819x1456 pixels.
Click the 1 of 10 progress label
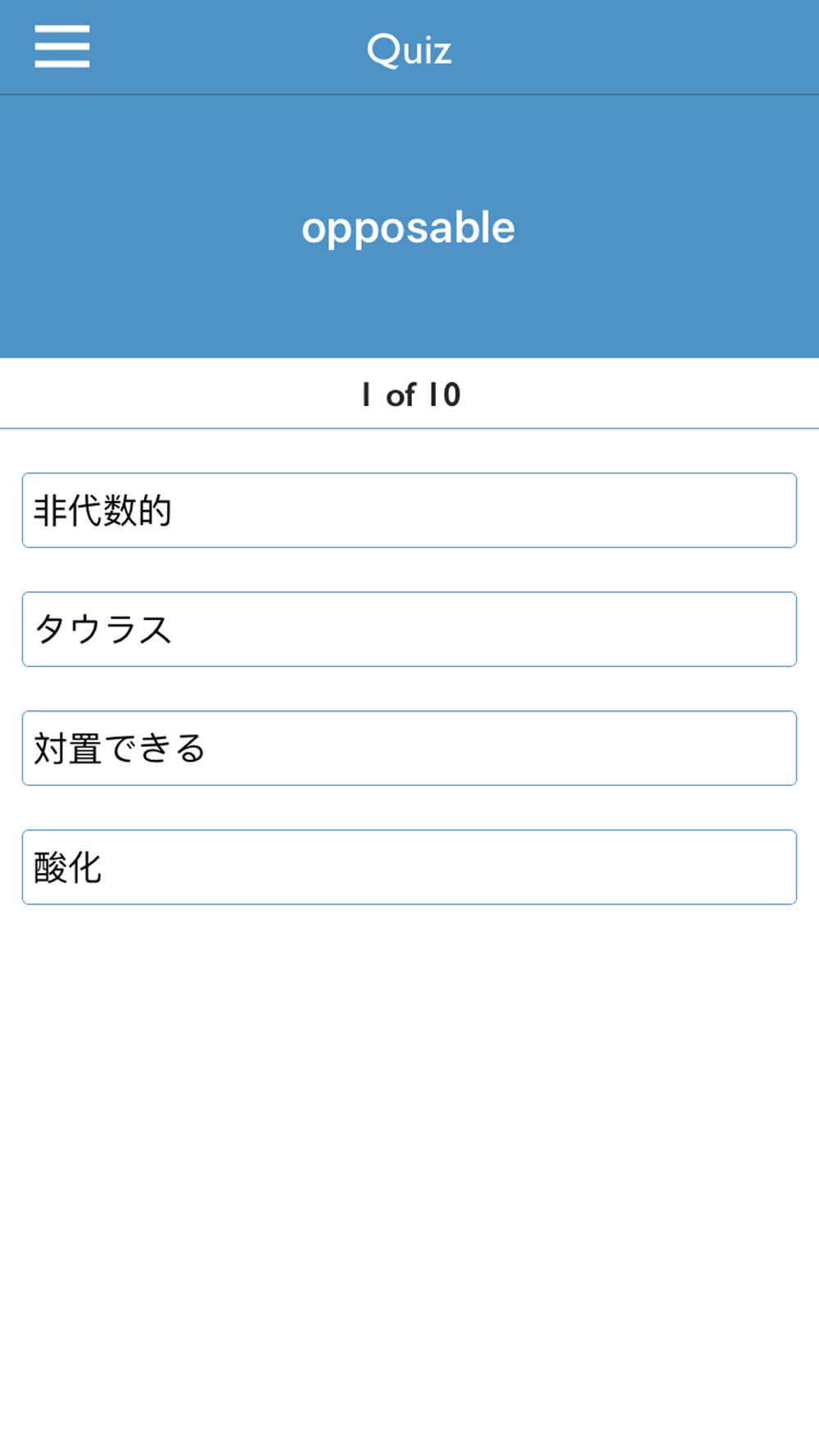pyautogui.click(x=411, y=395)
